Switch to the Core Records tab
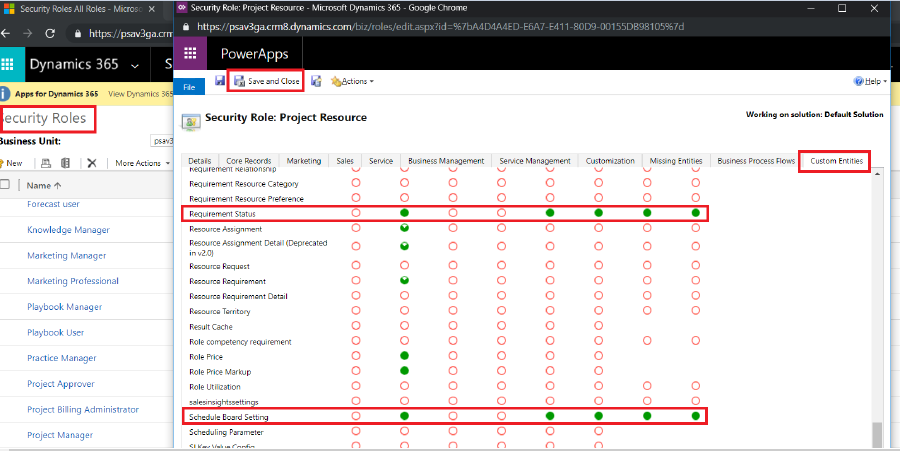Viewport: 900px width, 451px height. point(248,161)
